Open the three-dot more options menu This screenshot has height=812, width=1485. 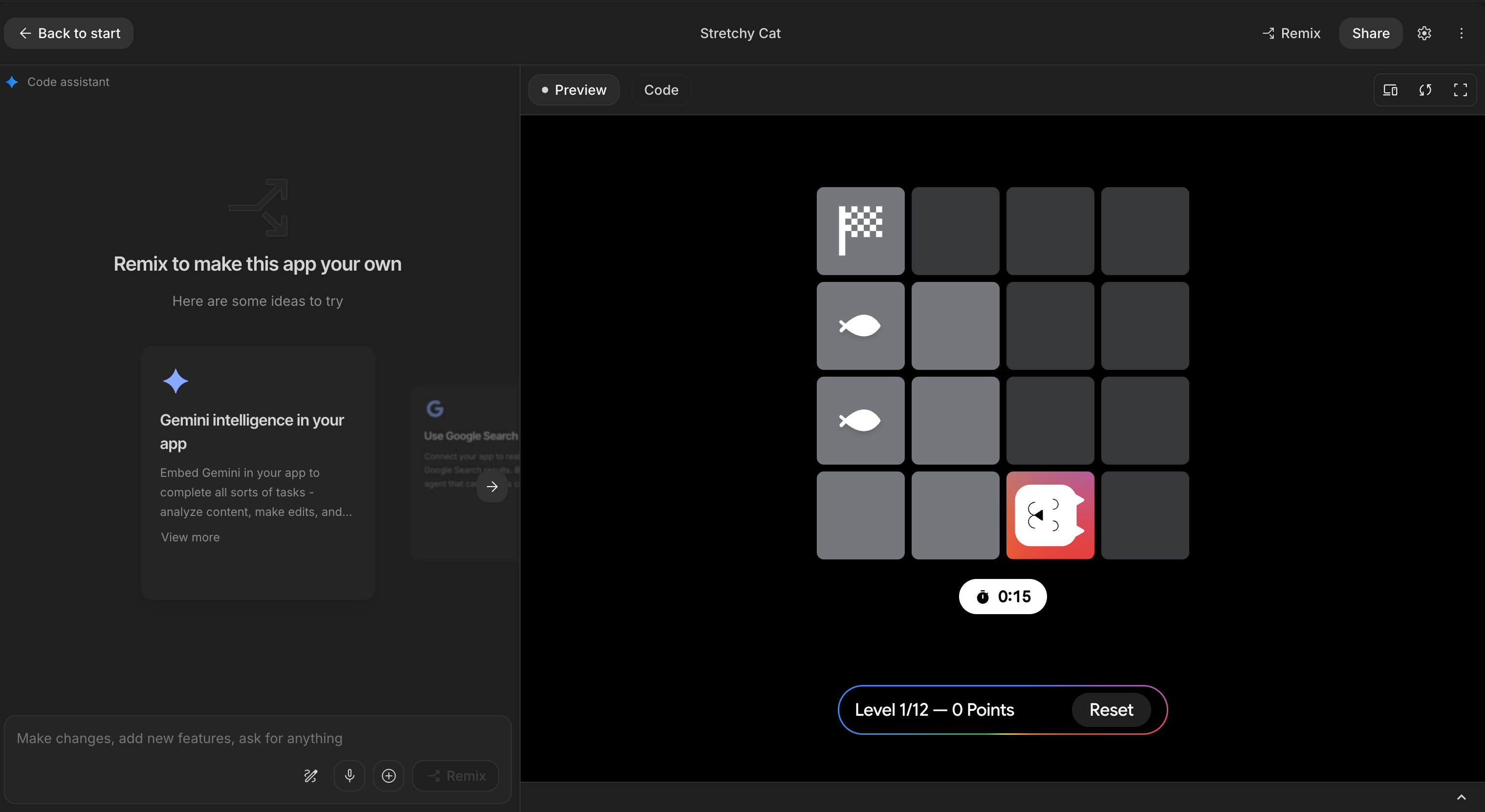[1461, 33]
